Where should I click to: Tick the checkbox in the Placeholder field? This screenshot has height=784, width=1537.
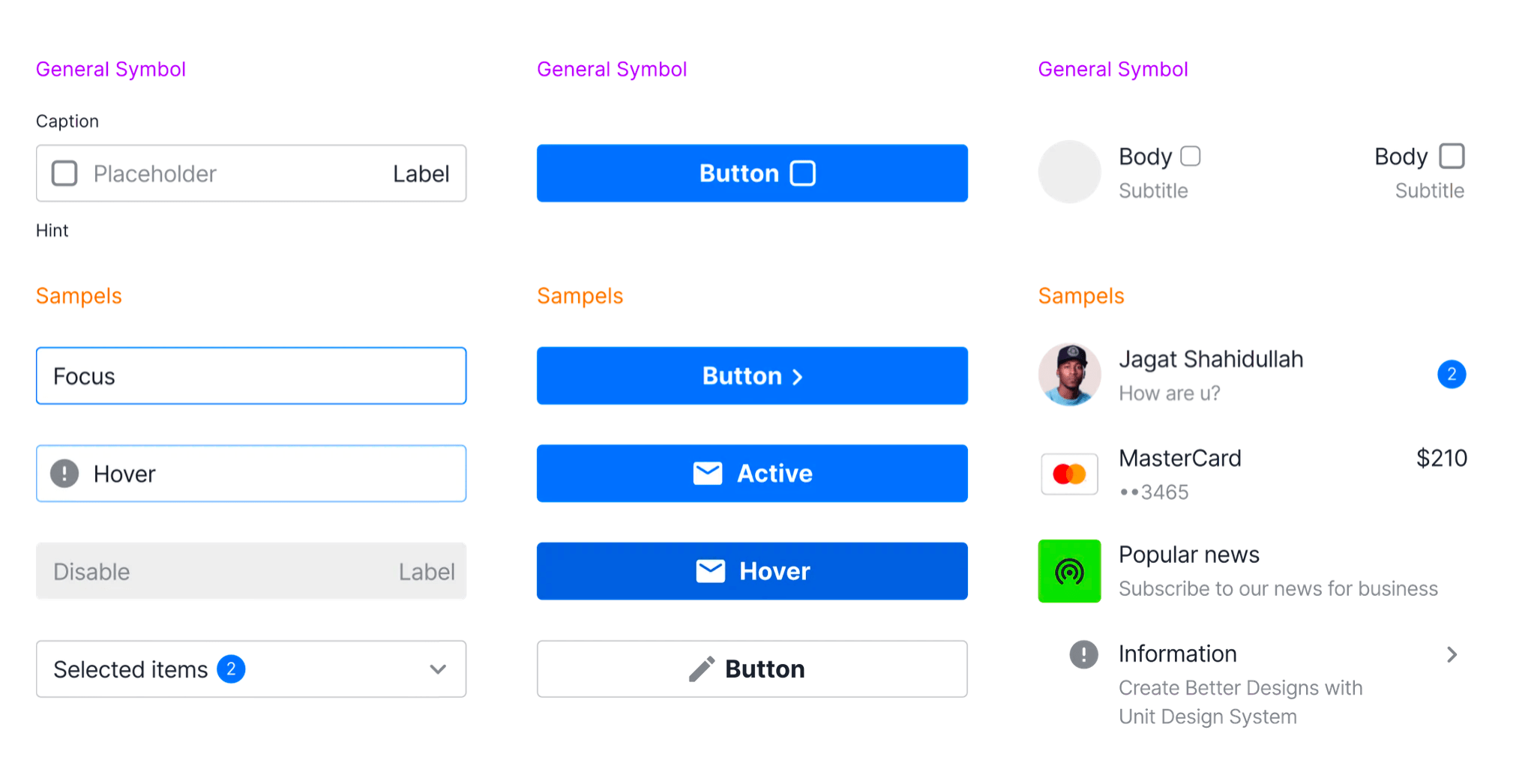[64, 174]
